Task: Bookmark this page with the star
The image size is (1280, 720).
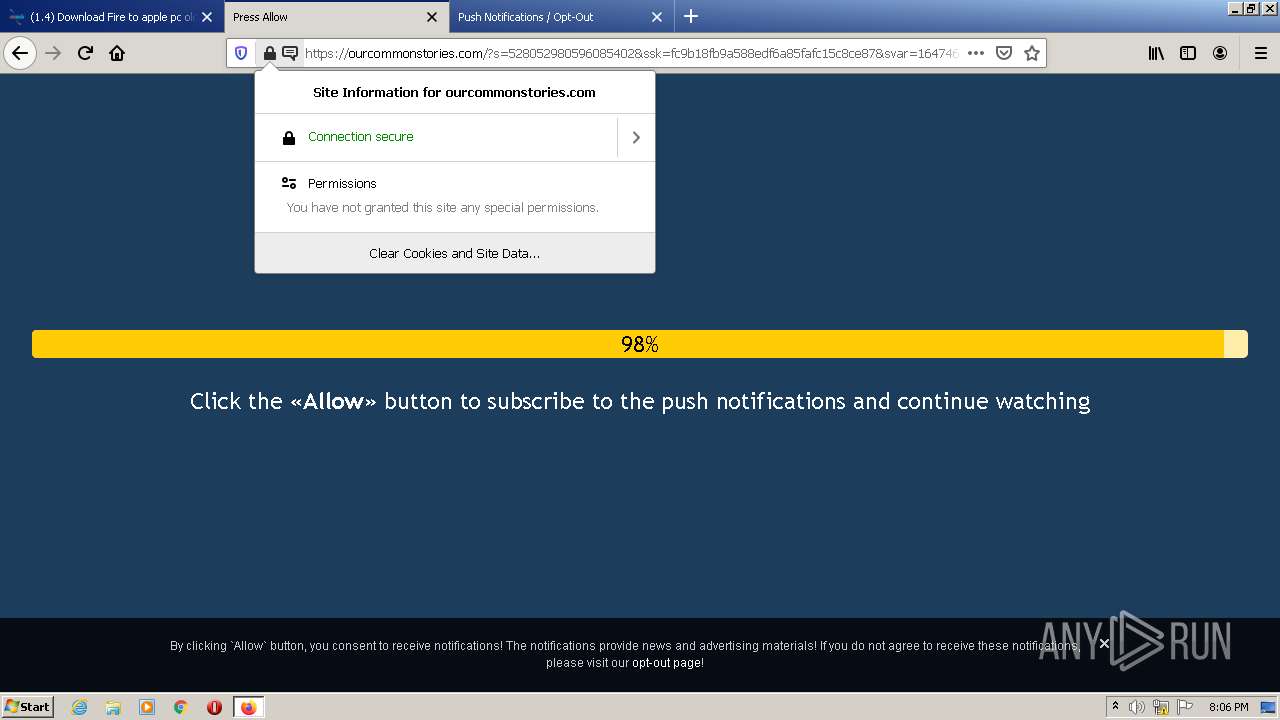Action: [x=1032, y=53]
